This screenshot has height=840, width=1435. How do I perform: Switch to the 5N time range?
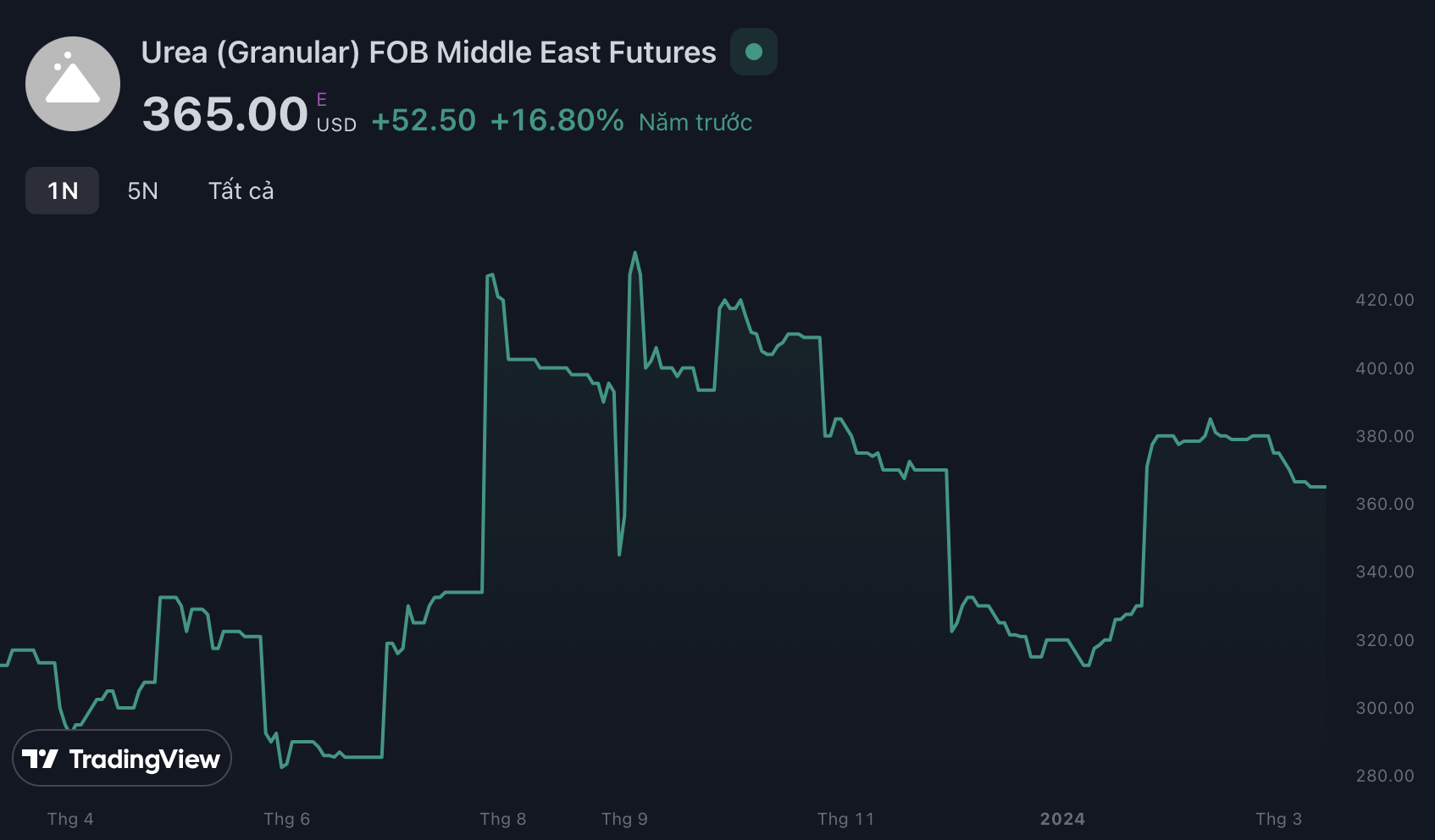coord(142,191)
